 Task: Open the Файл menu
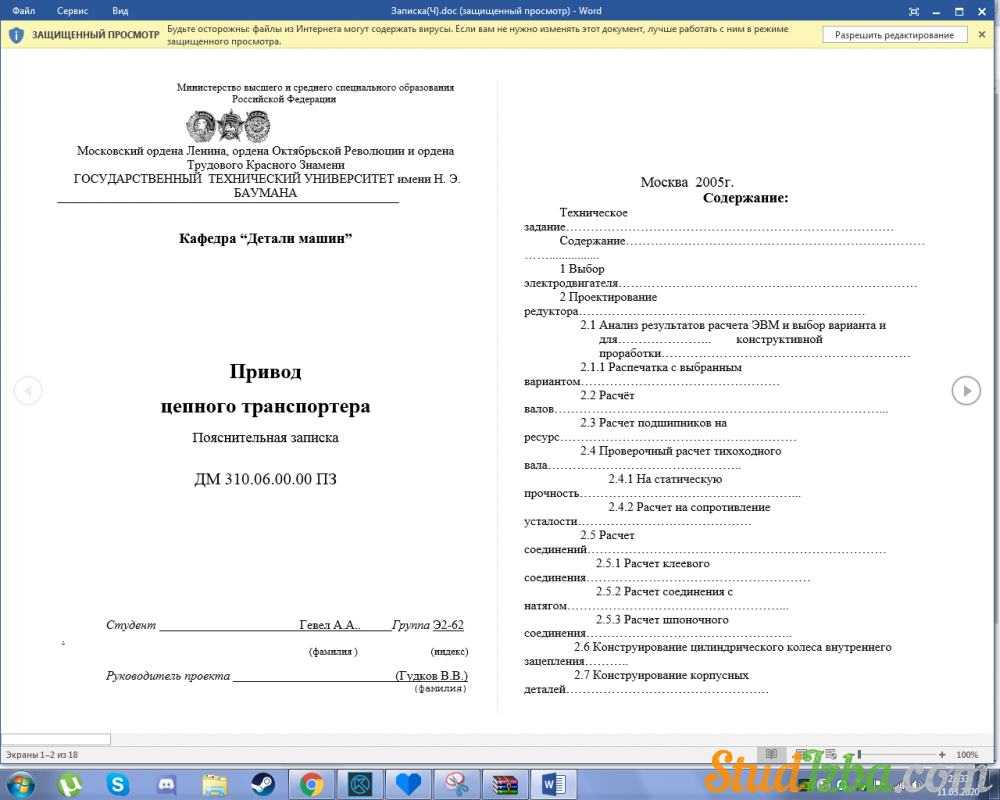24,11
